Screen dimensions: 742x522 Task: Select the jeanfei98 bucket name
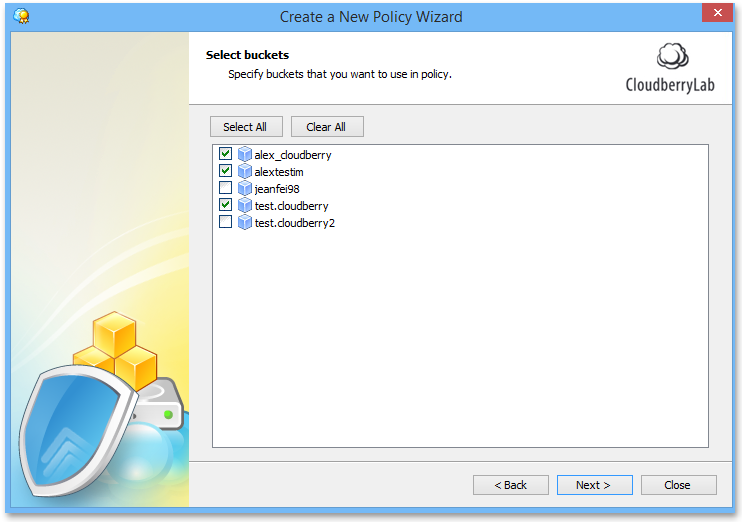(x=277, y=189)
